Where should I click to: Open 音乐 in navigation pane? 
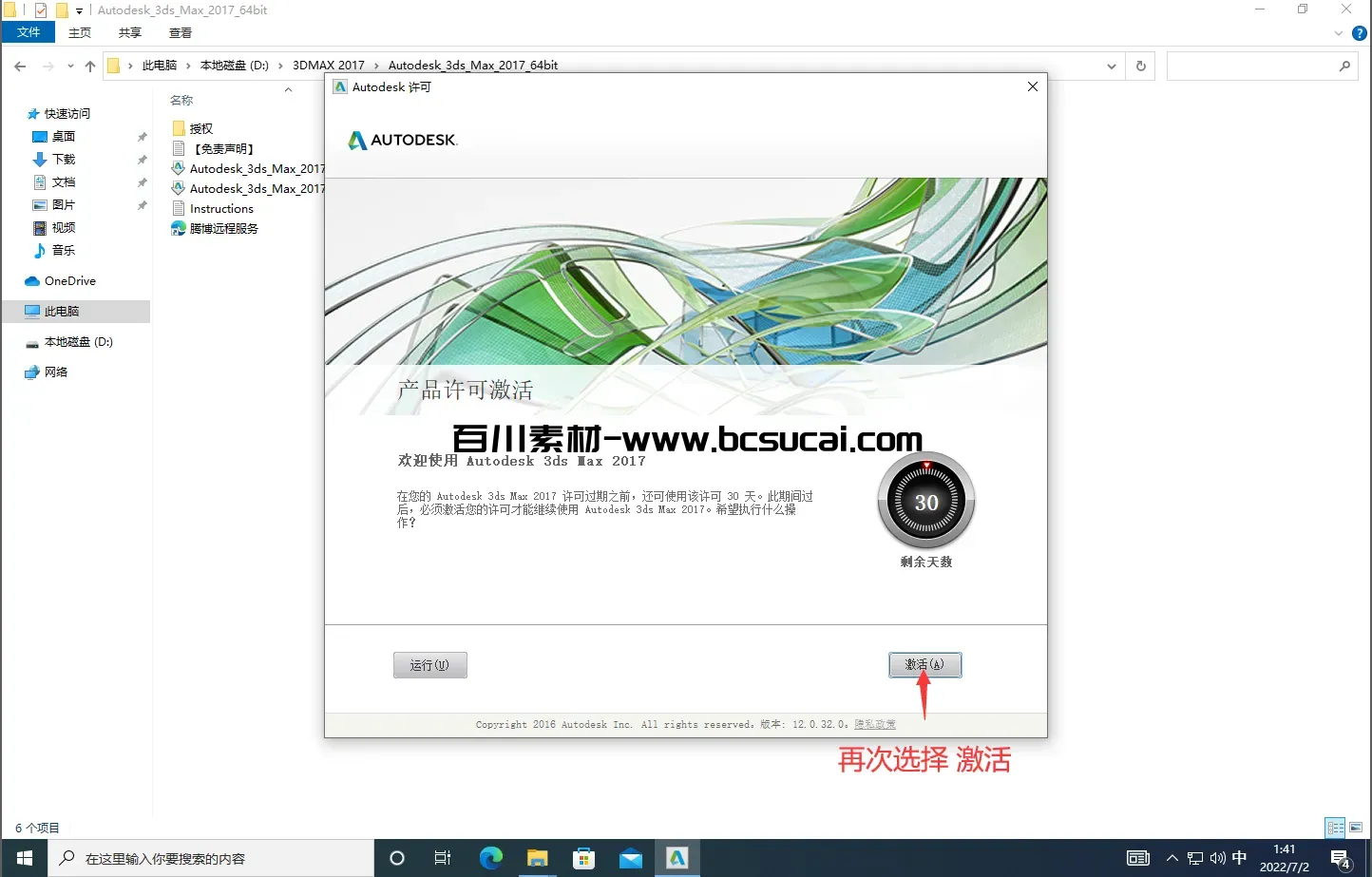pyautogui.click(x=63, y=250)
